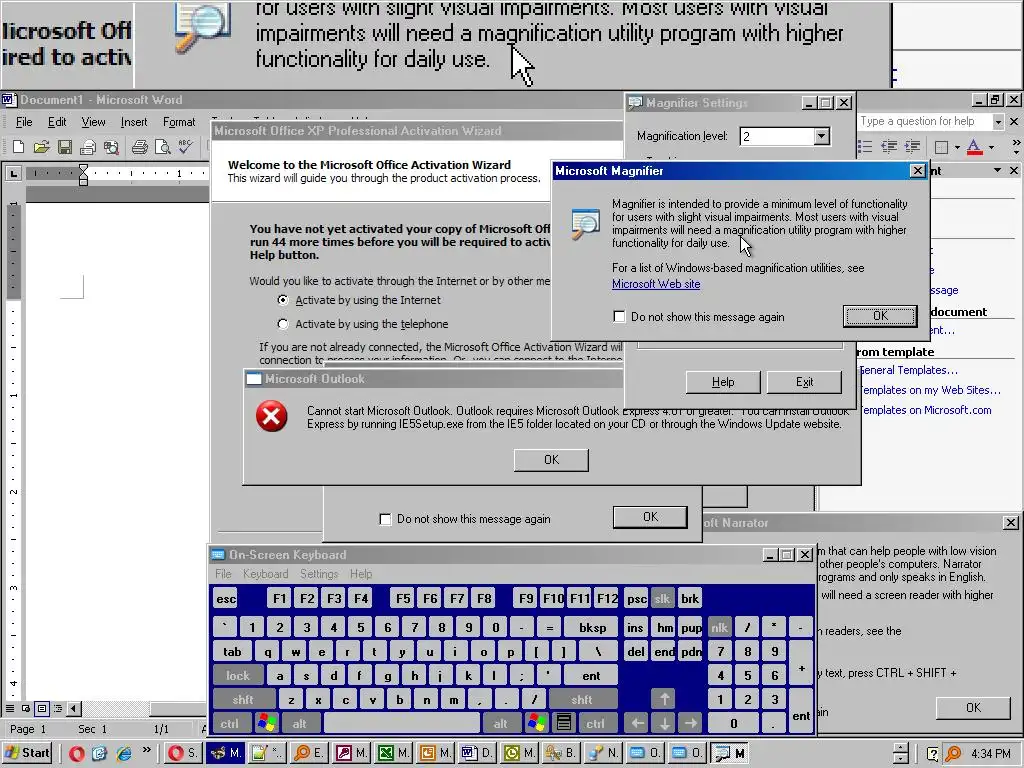Image resolution: width=1024 pixels, height=768 pixels.
Task: Click Exit button in Magnifier Settings
Action: tap(805, 382)
